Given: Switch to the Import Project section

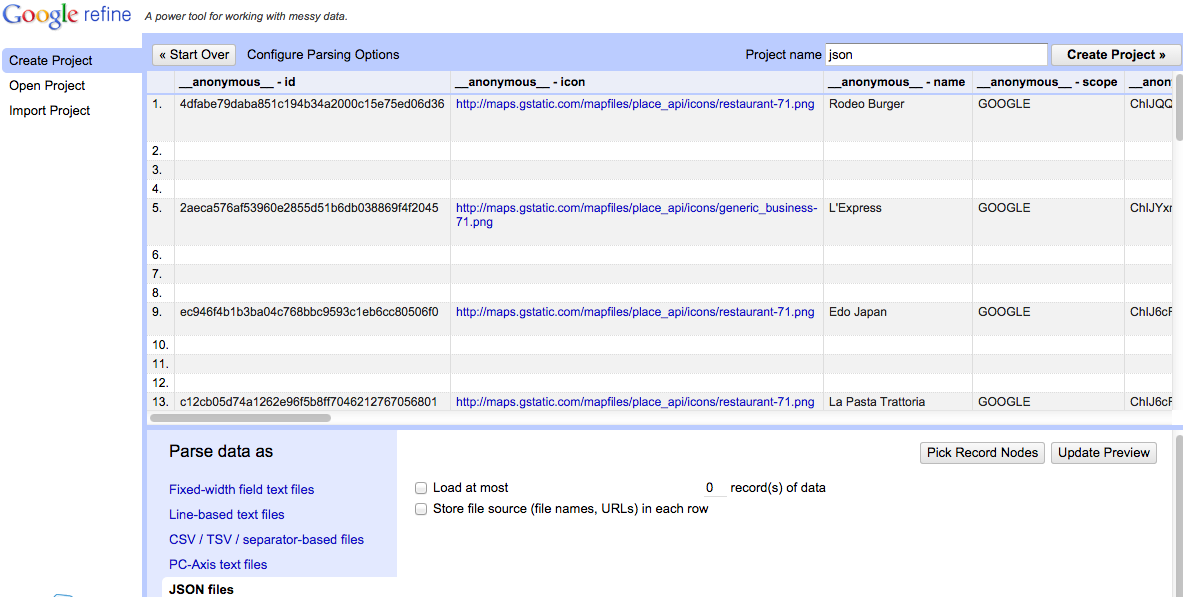Looking at the screenshot, I should click(50, 111).
